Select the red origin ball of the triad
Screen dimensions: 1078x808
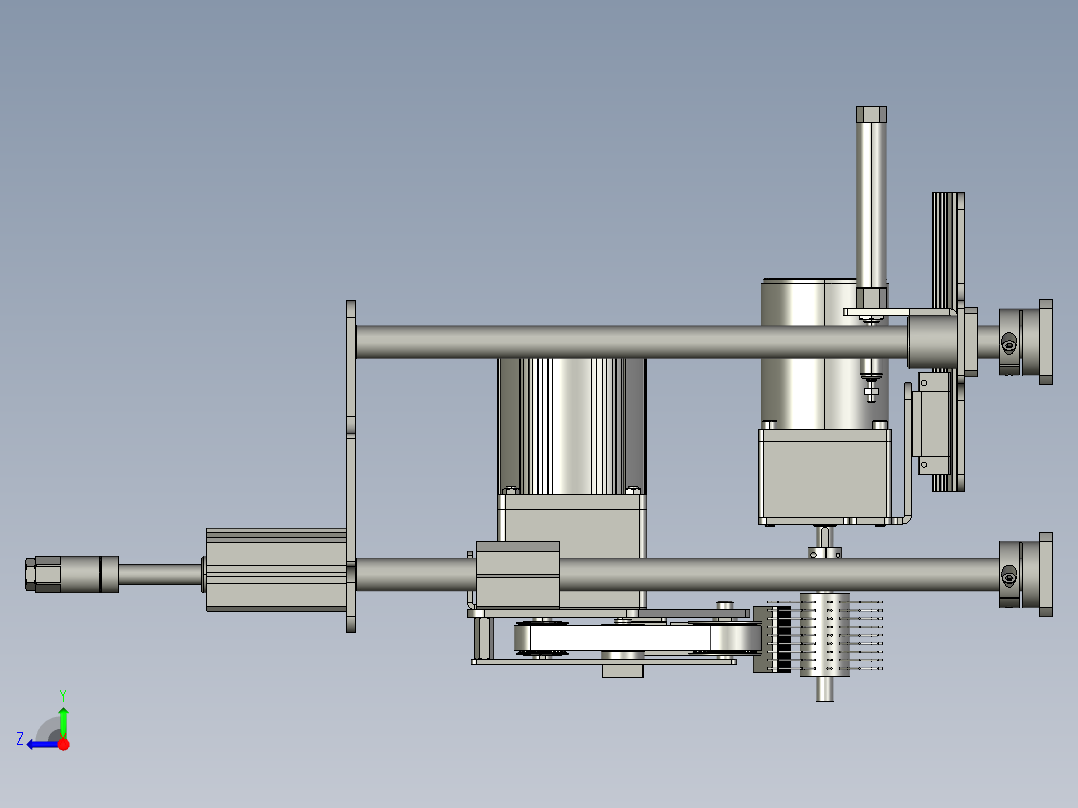click(63, 744)
